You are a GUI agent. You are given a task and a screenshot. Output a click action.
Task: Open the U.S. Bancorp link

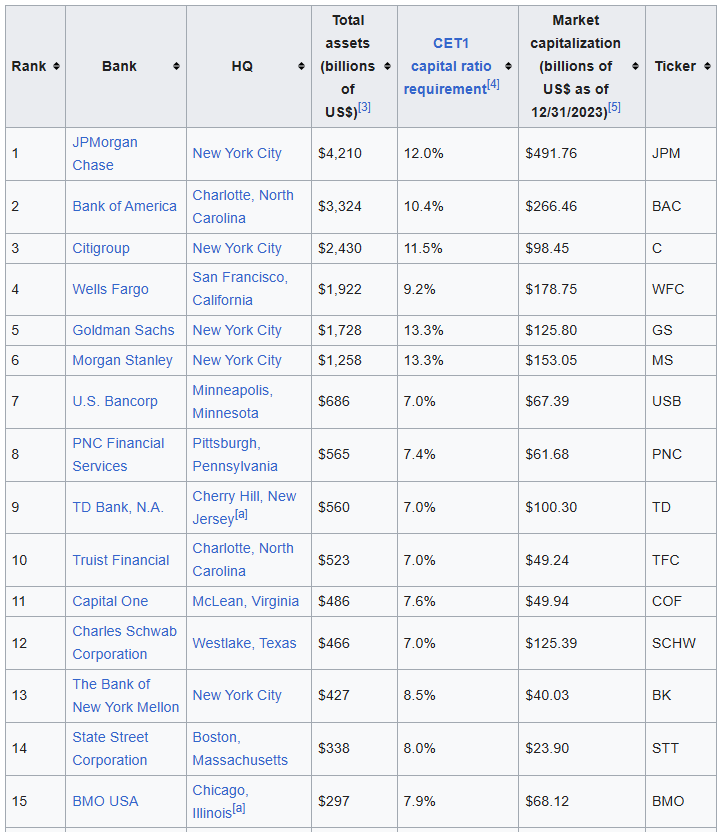pyautogui.click(x=115, y=401)
